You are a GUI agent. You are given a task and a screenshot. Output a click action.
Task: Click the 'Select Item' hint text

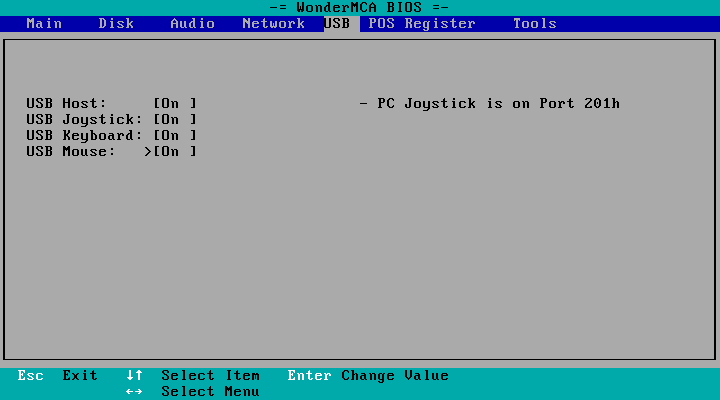pos(210,376)
